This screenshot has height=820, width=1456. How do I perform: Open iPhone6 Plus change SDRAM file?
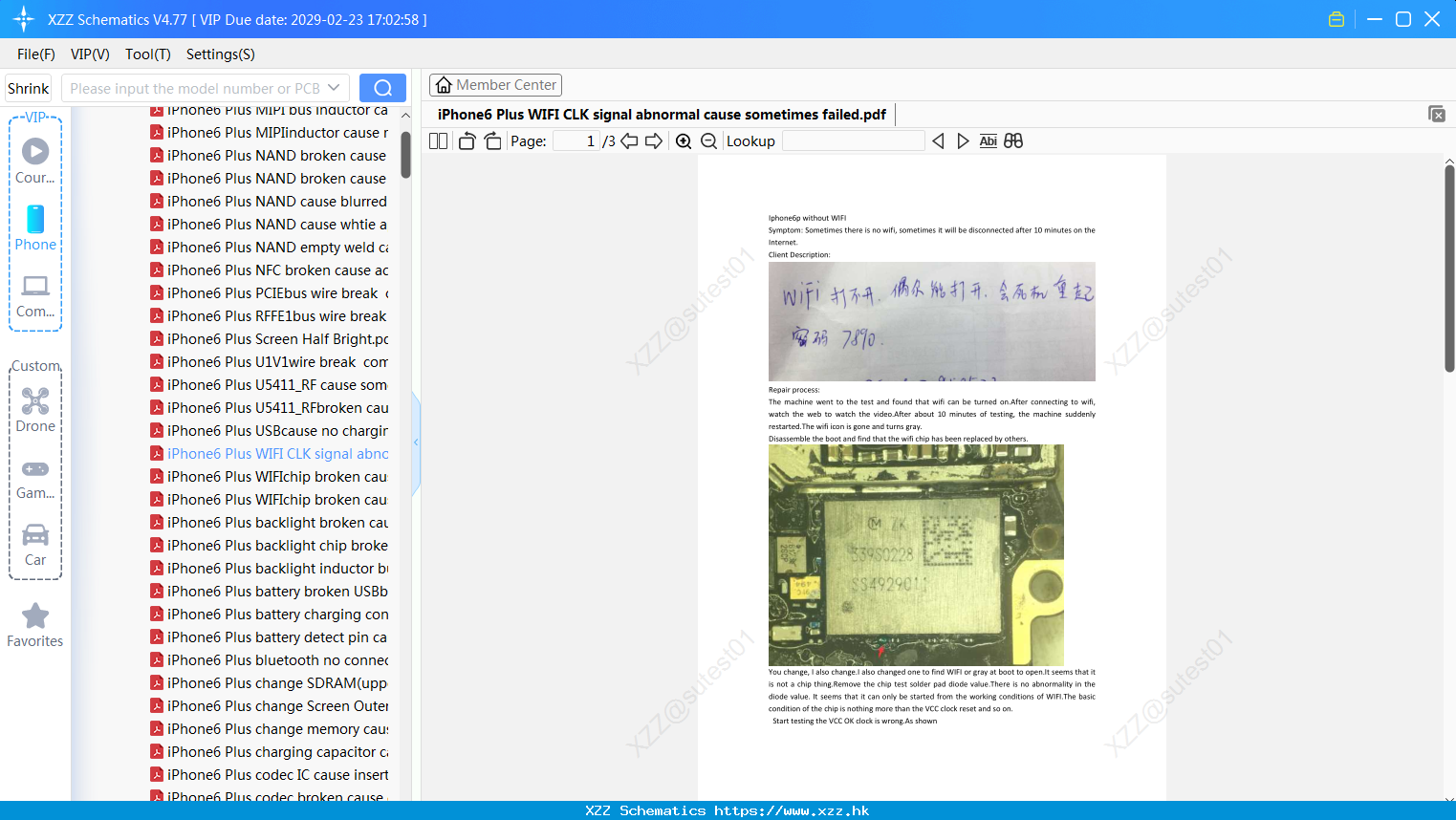click(270, 683)
